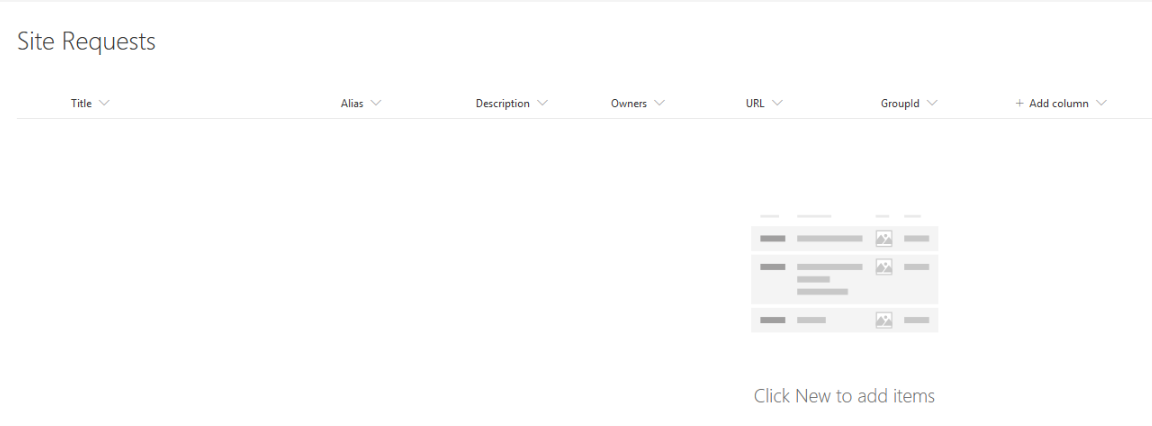Expand the Owners column dropdown chevron

pyautogui.click(x=659, y=104)
